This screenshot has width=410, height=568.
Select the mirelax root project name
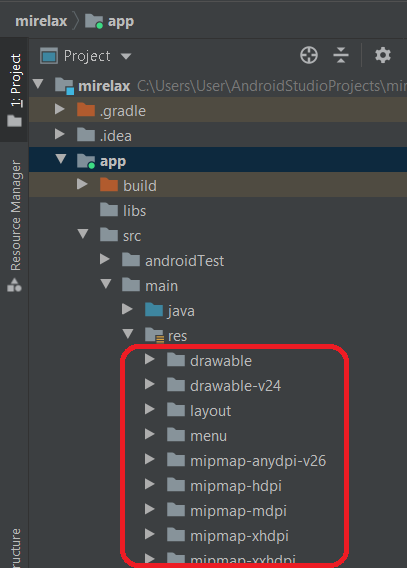pyautogui.click(x=104, y=86)
